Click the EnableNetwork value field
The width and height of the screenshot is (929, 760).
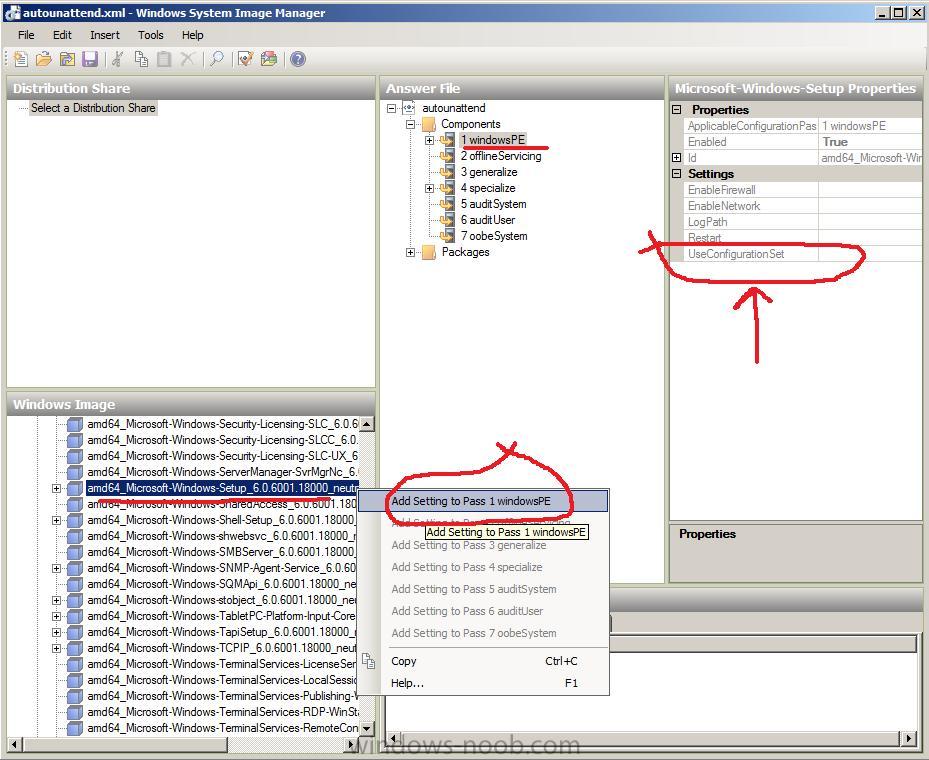click(x=869, y=206)
